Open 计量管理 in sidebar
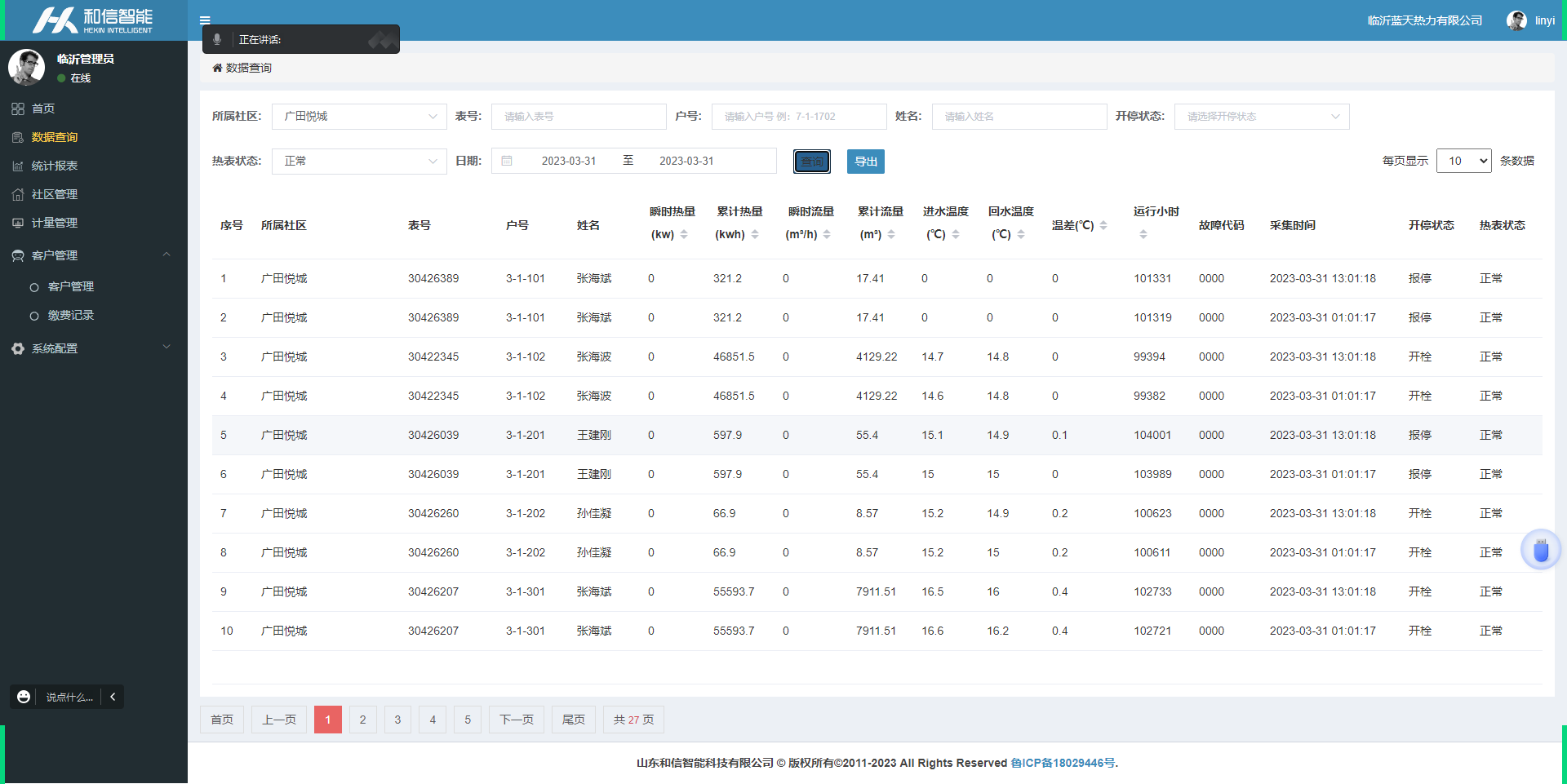Screen dimensions: 1567x784 pyautogui.click(x=55, y=223)
